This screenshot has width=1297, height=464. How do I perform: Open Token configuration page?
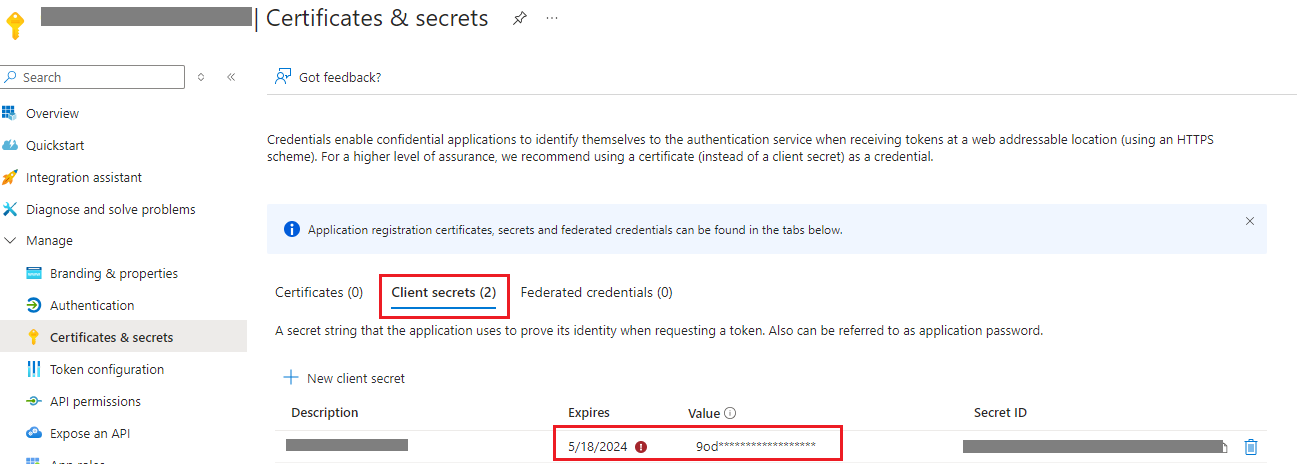(x=107, y=369)
